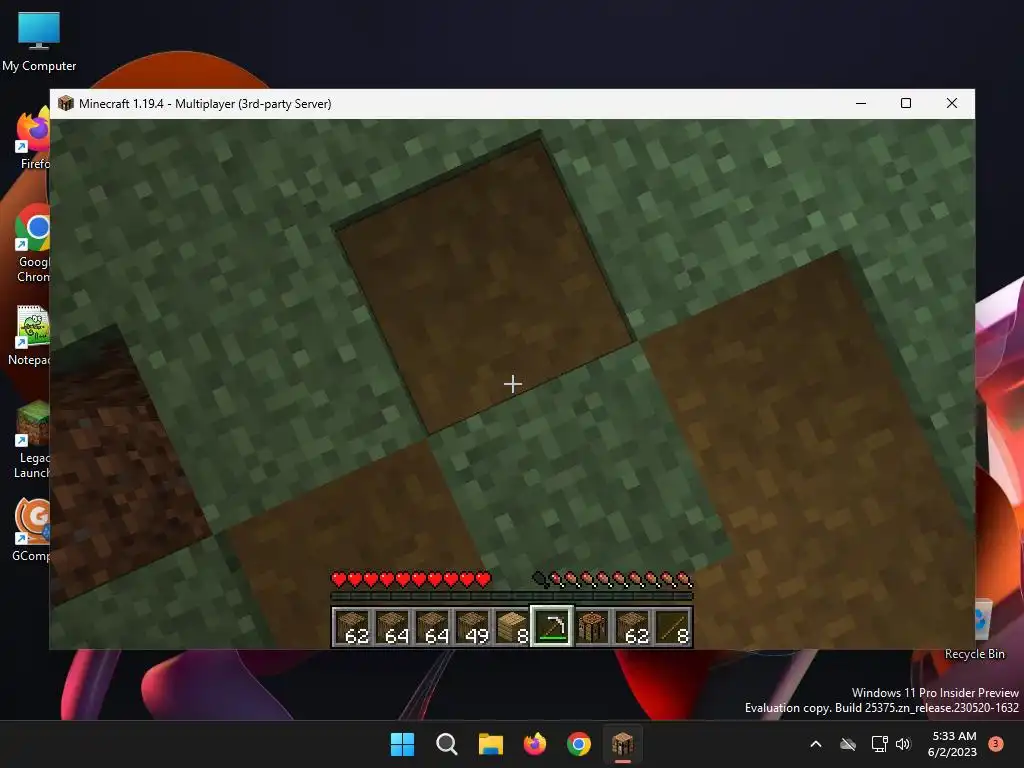Click the Minecraft icon in the window title bar
1024x768 pixels.
65,103
